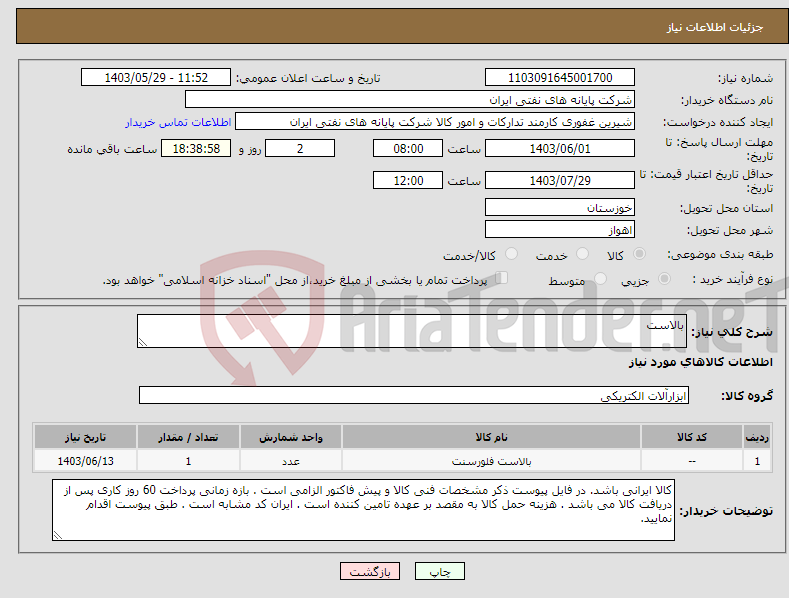789x598 pixels.
Task: Click the remaining time field 18:38:58
Action: [x=196, y=148]
